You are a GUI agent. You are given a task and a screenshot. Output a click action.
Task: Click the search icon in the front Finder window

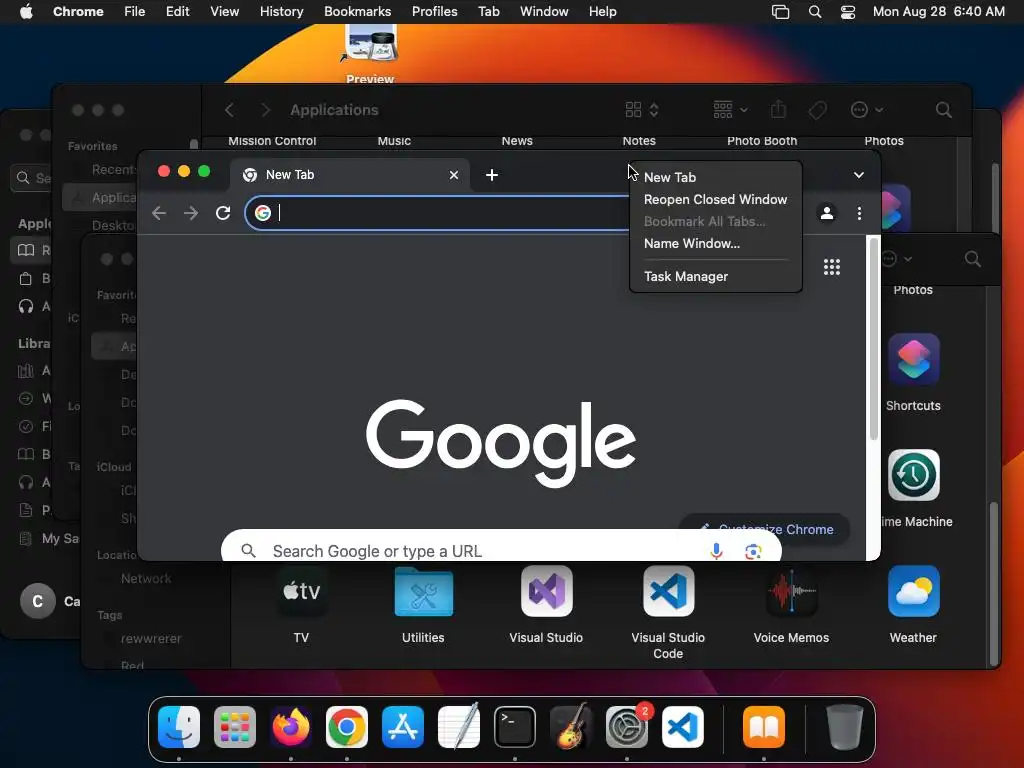972,259
